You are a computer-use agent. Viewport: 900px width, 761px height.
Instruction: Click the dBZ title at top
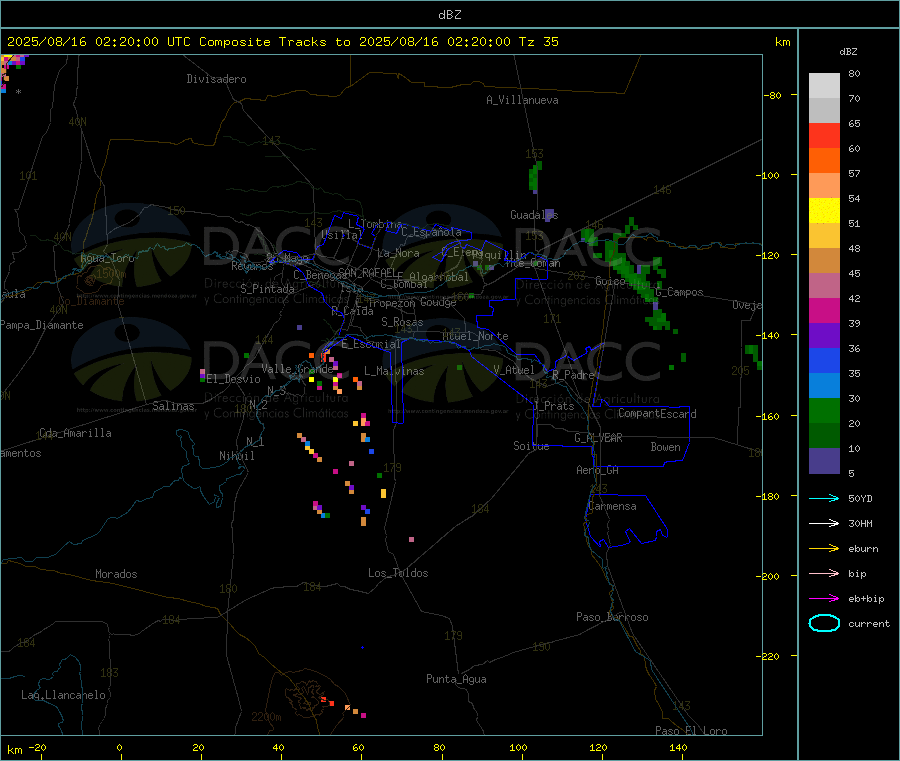click(449, 15)
